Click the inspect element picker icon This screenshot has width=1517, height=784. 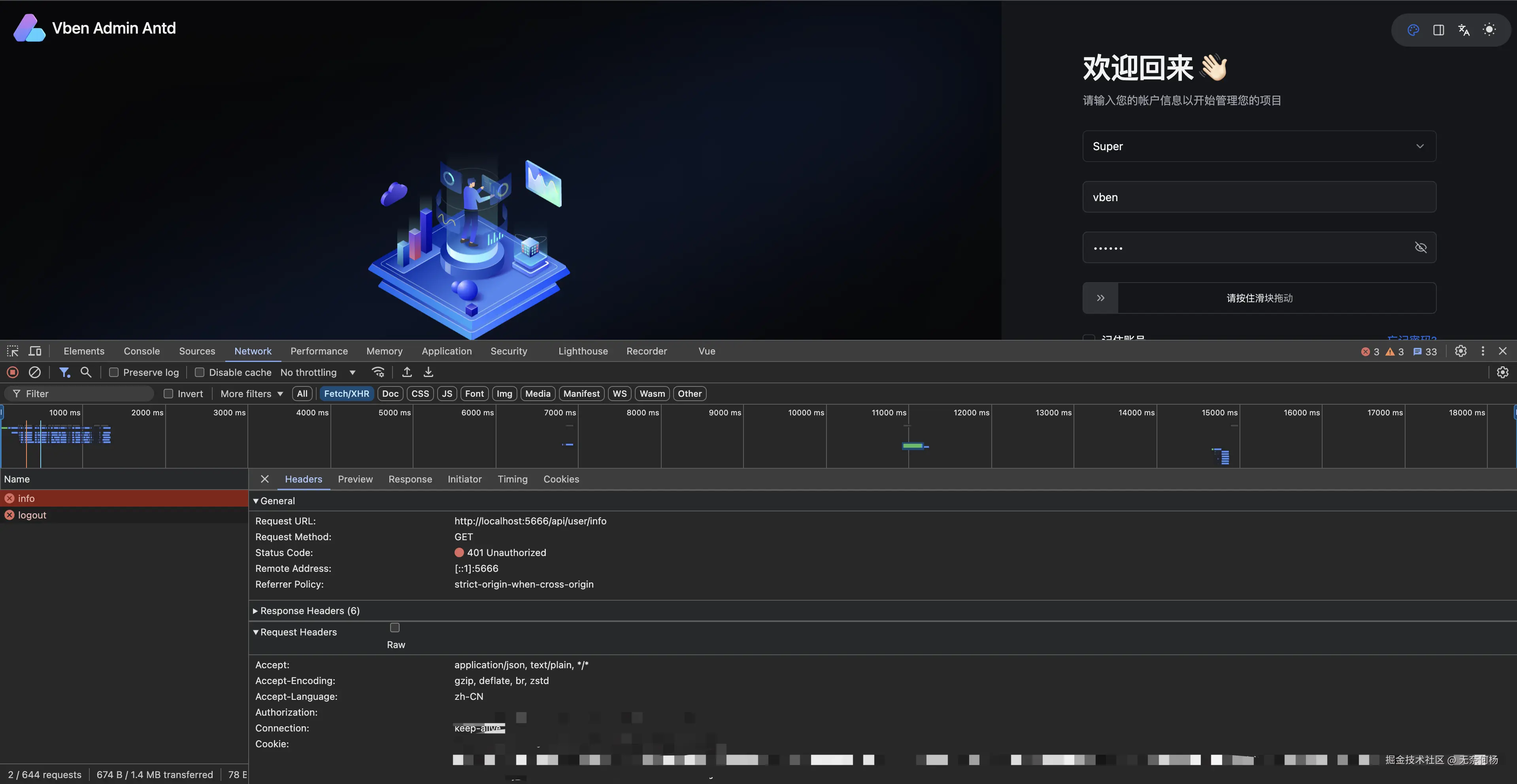pyautogui.click(x=12, y=351)
